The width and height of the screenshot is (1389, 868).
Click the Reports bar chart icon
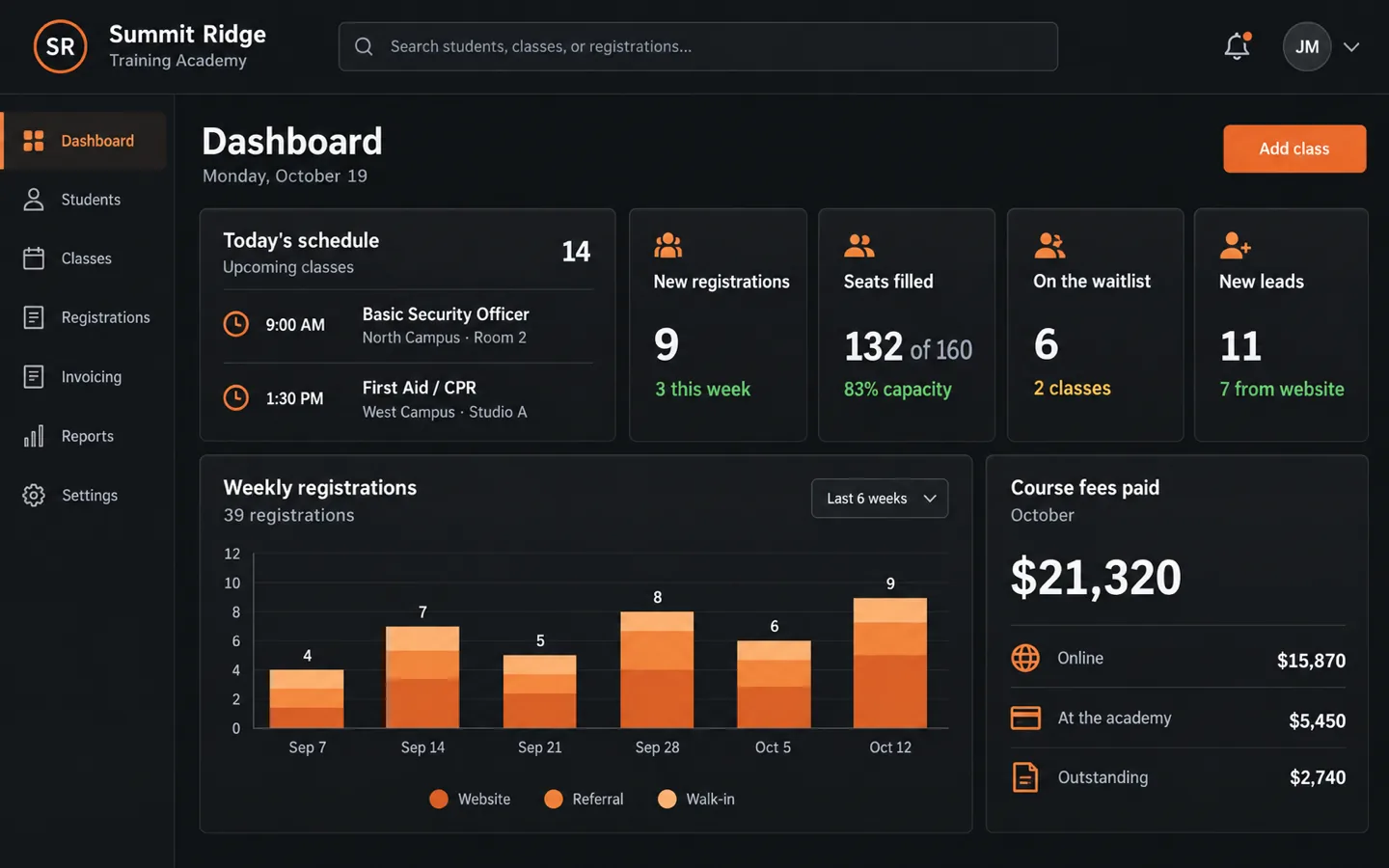[x=34, y=436]
